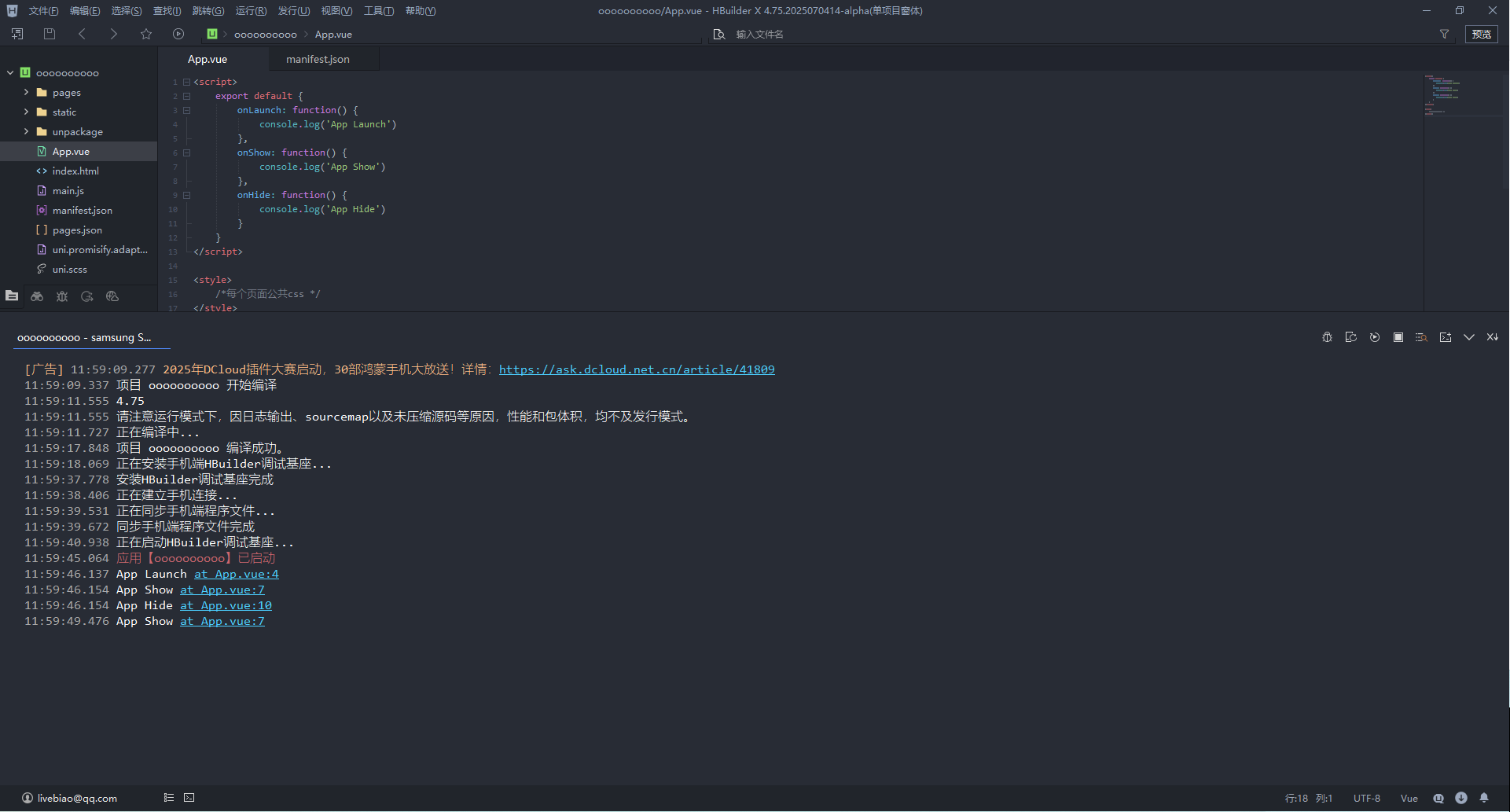Click the rerun icon in console toolbar
Screen dimensions: 1510x812
(x=1374, y=337)
